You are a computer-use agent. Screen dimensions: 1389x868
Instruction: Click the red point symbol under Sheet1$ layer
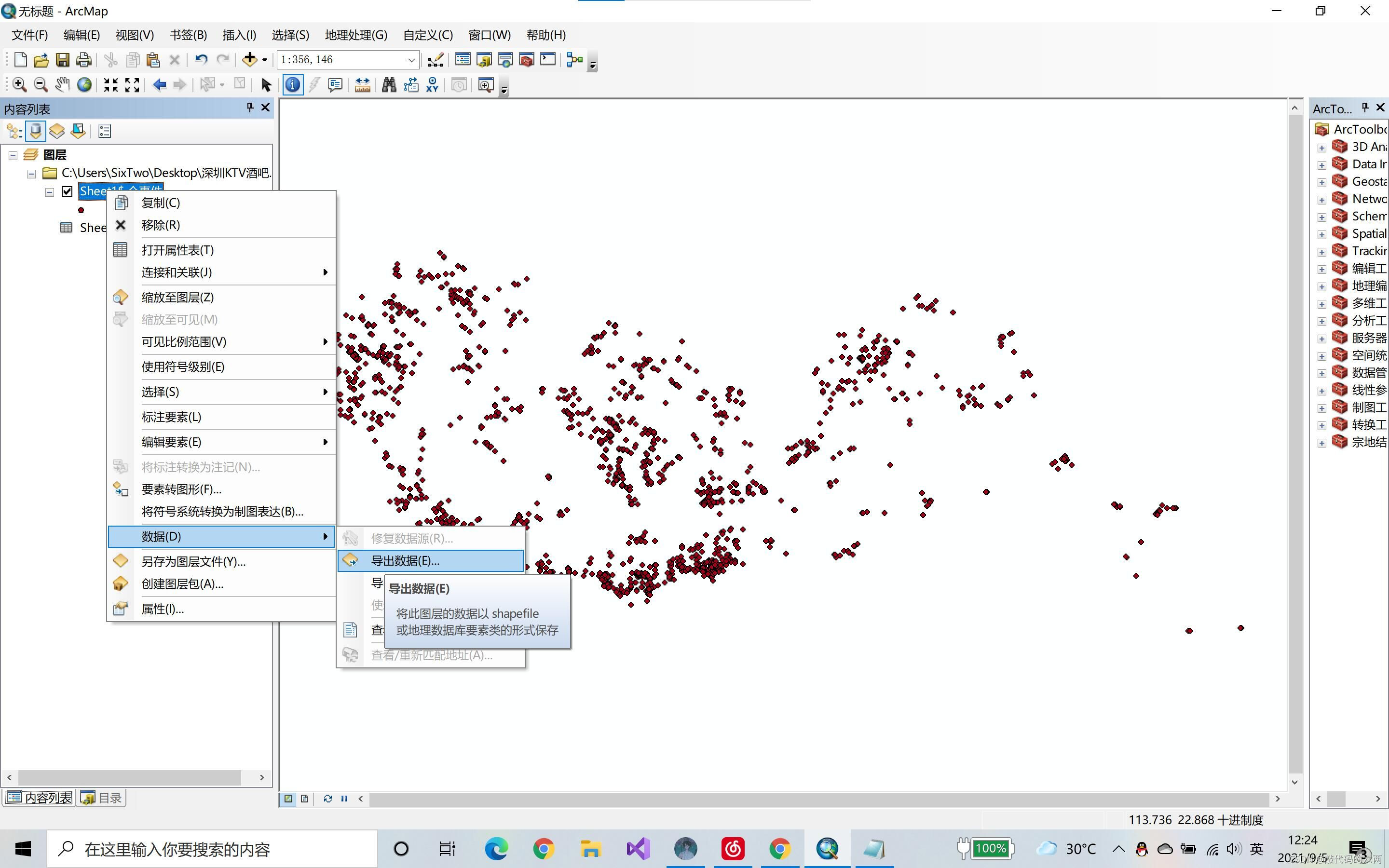pos(81,210)
